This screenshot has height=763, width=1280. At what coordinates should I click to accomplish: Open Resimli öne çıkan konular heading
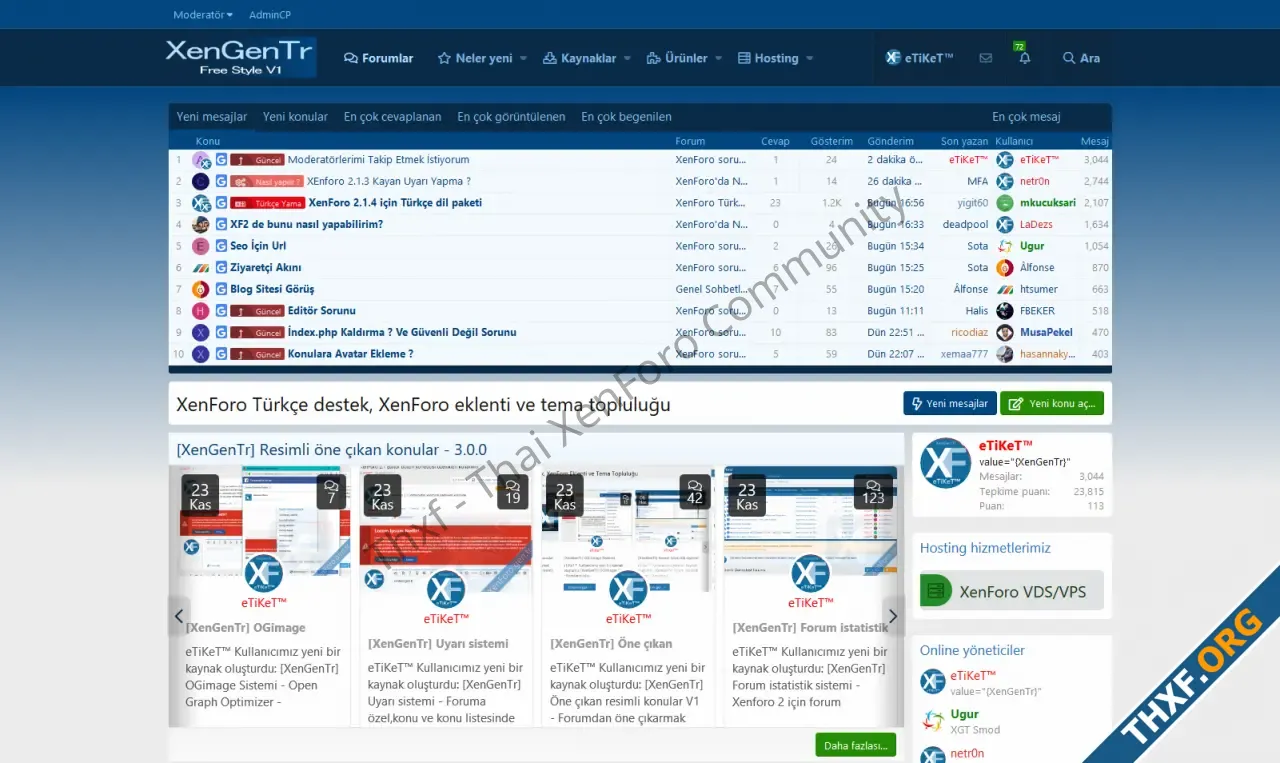pyautogui.click(x=332, y=450)
